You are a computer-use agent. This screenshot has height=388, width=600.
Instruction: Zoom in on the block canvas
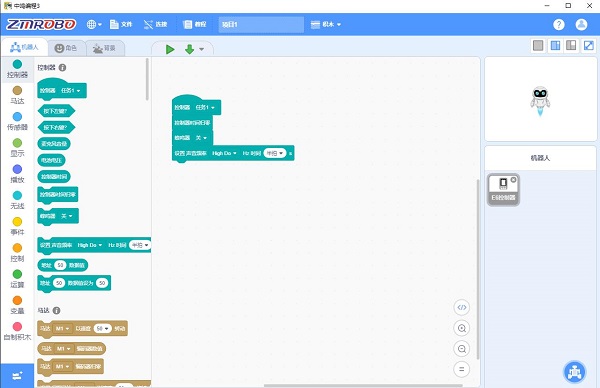(462, 328)
